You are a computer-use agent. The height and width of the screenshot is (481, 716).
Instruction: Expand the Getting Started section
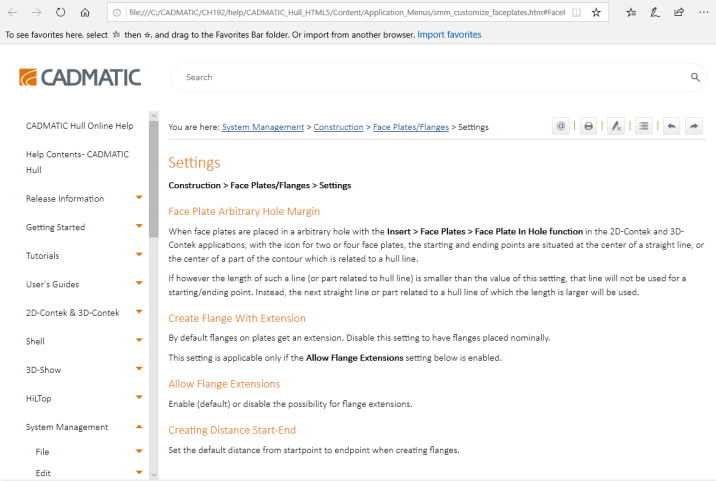click(139, 227)
